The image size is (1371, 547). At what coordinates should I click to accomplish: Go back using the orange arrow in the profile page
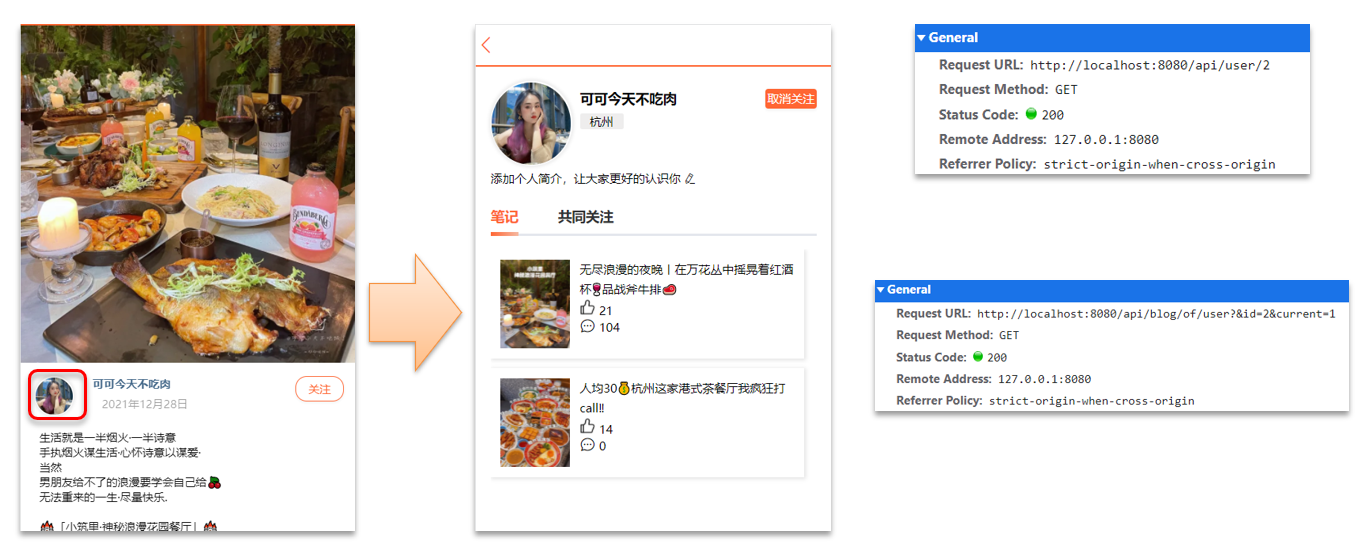point(486,45)
